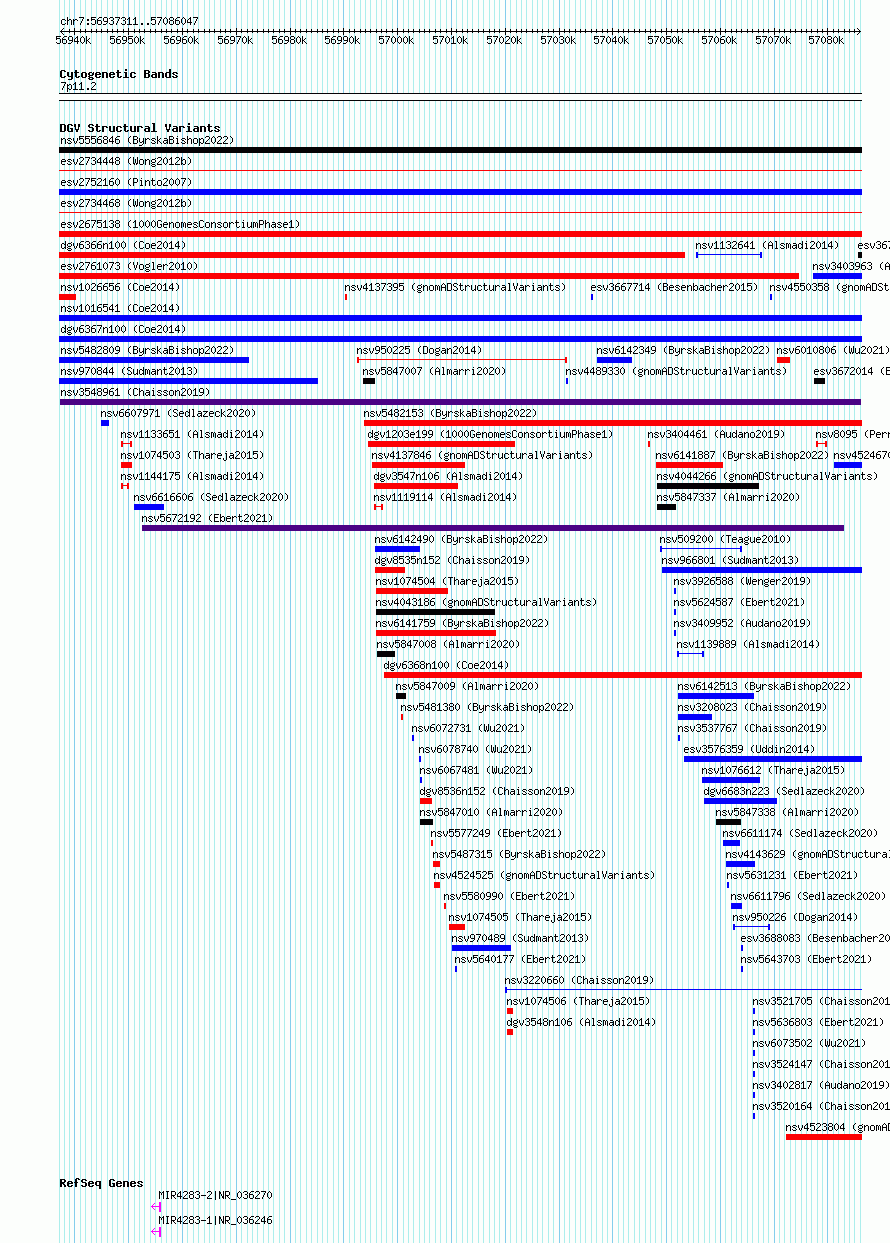Open MIR4283-2|NR_036270 gene label
Screen dimensions: 890x1243
click(215, 1195)
